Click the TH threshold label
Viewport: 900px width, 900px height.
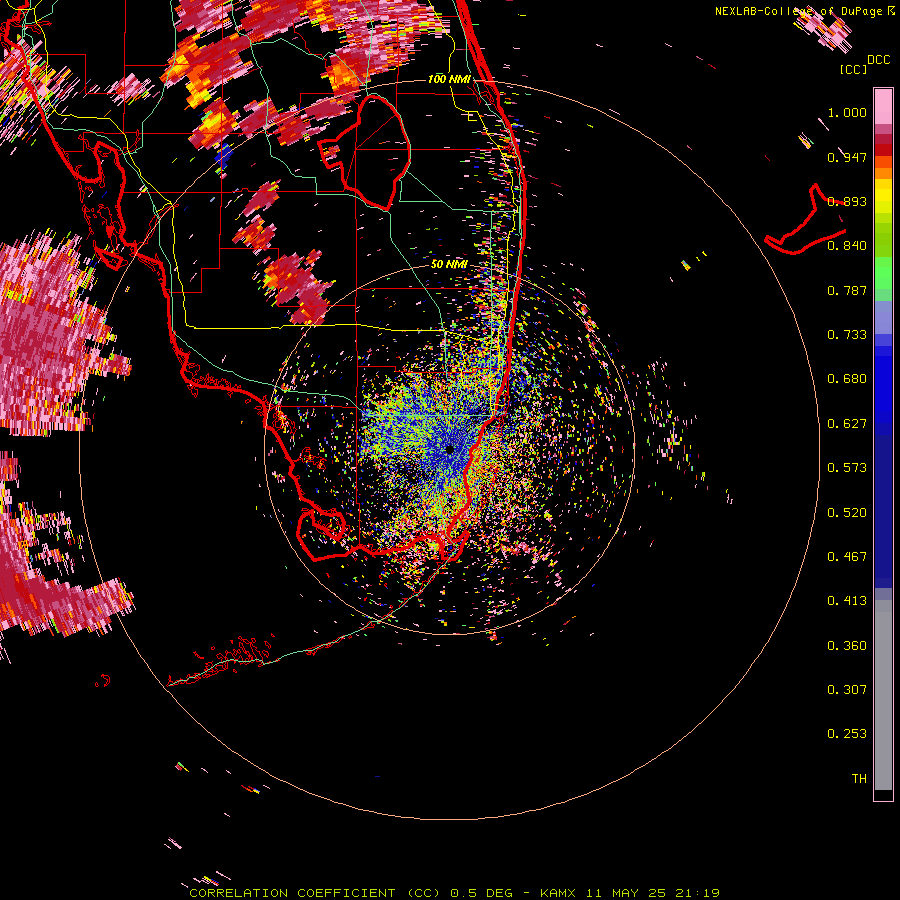click(x=859, y=779)
